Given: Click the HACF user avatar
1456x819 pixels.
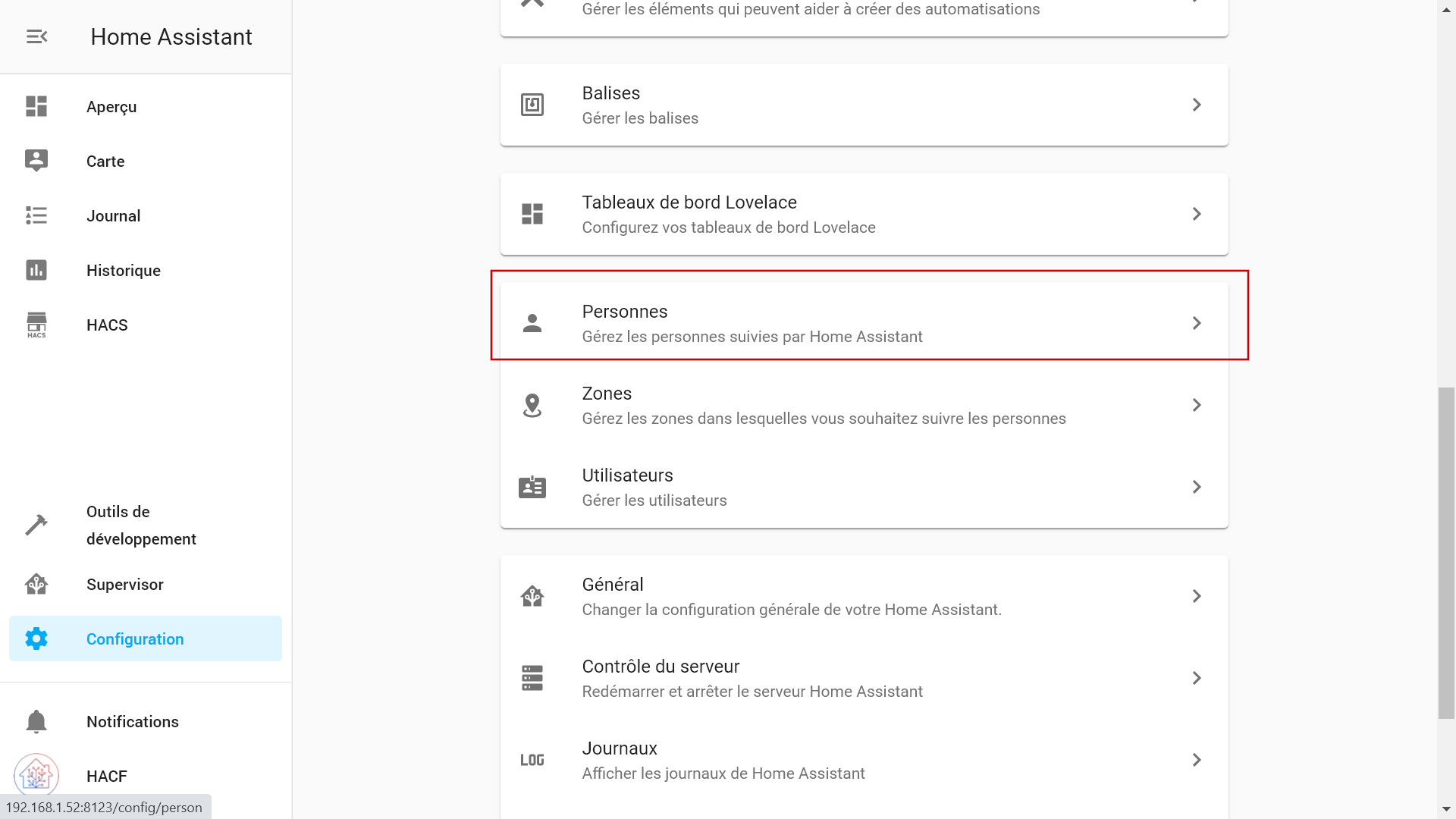Looking at the screenshot, I should tap(36, 776).
